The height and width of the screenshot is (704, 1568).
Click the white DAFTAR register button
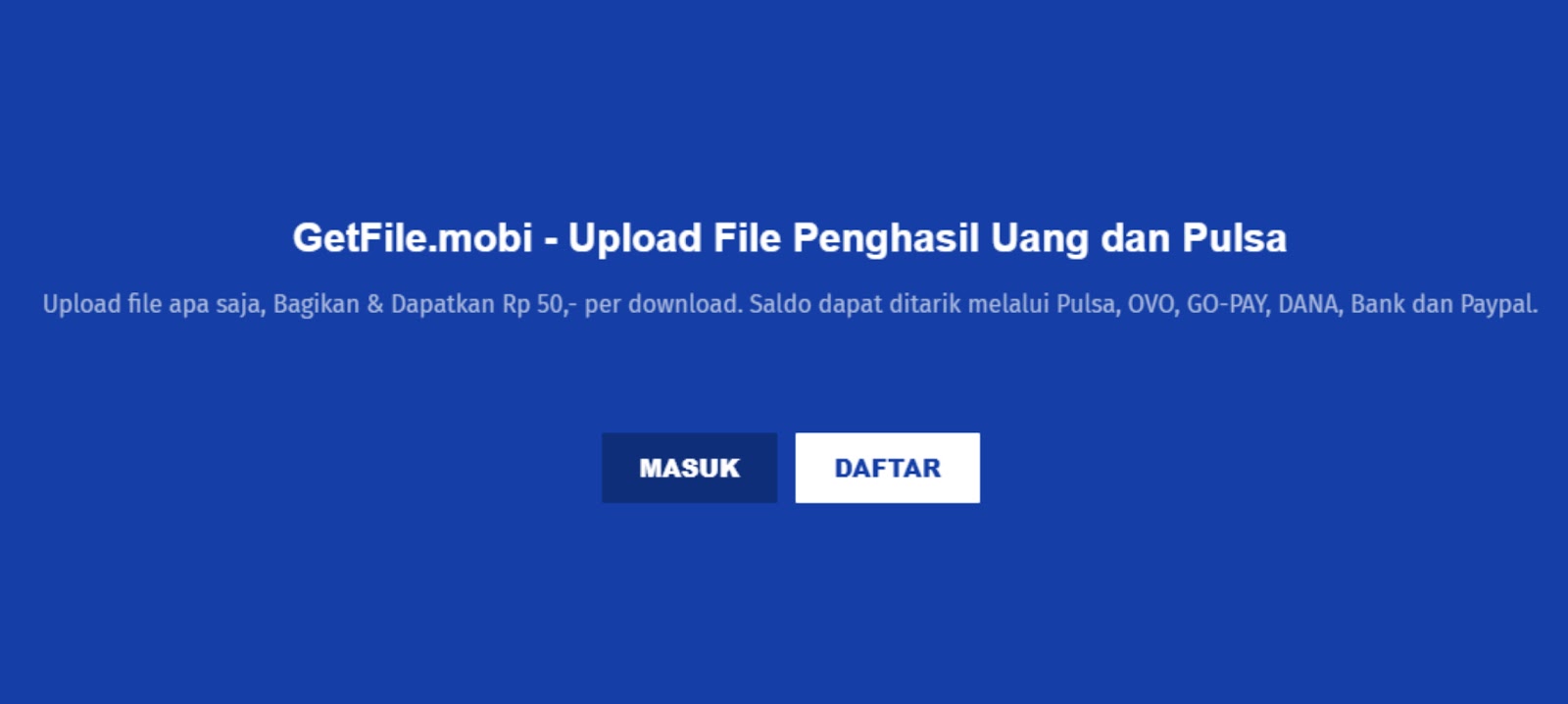[x=887, y=468]
